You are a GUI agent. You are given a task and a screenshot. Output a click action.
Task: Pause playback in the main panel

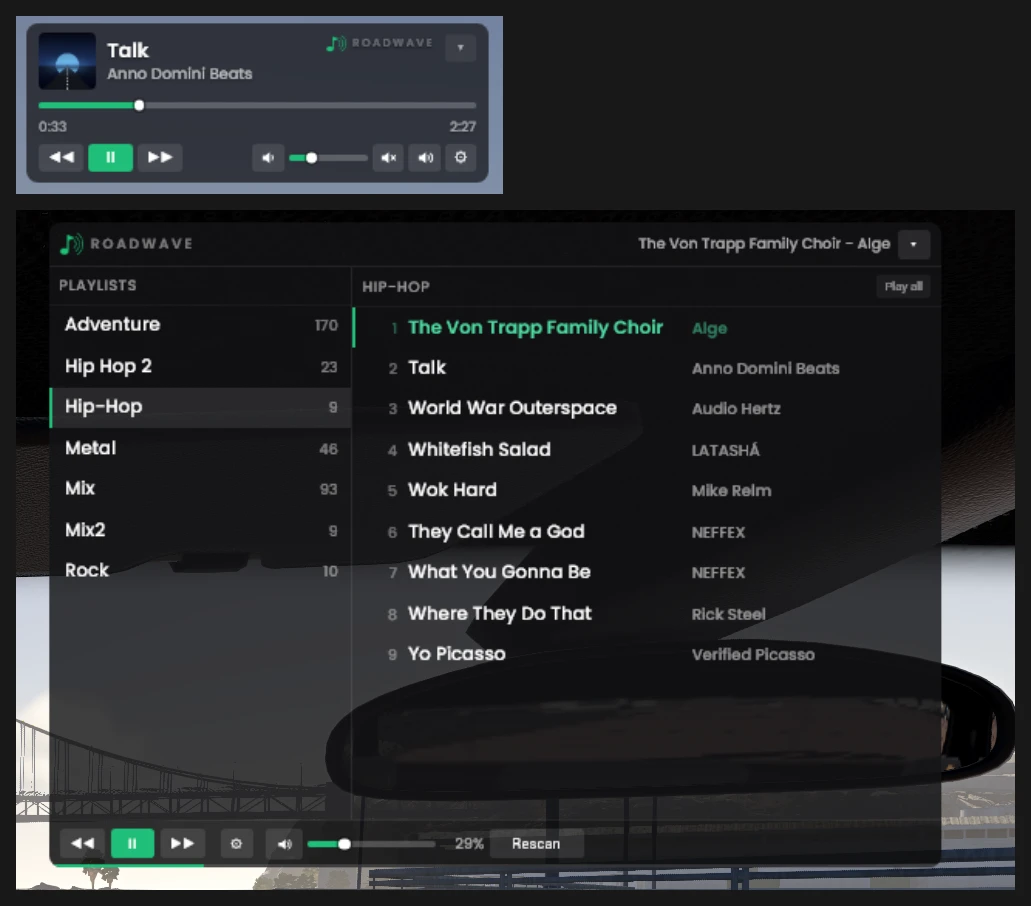pos(132,844)
